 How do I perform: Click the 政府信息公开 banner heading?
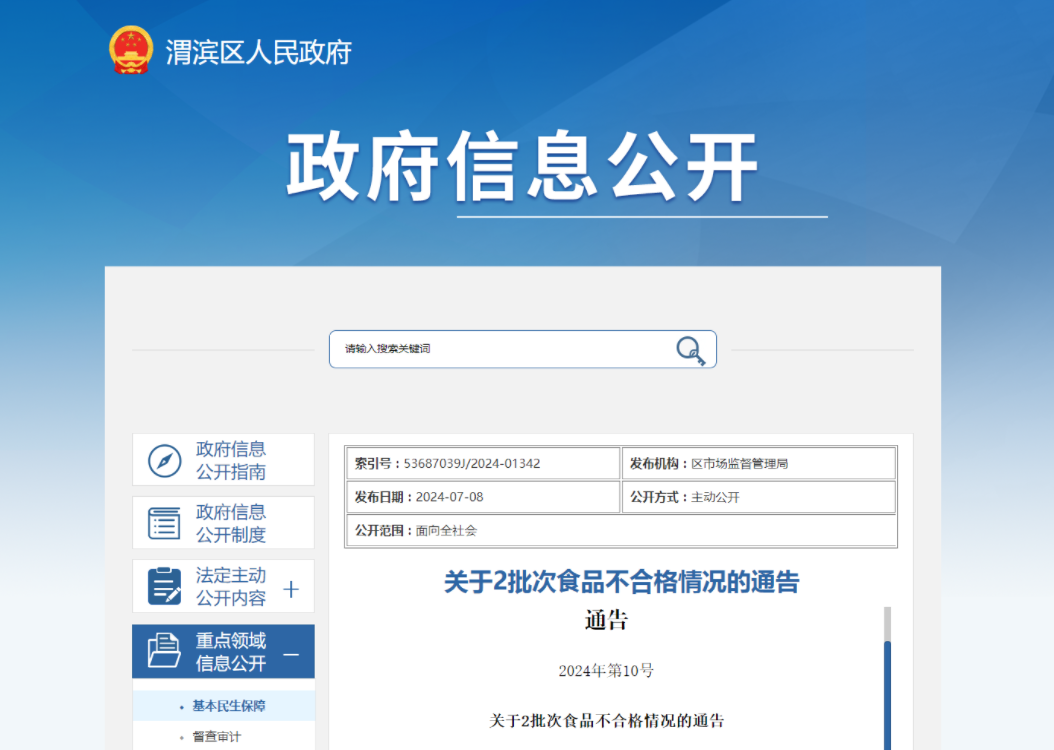point(522,167)
